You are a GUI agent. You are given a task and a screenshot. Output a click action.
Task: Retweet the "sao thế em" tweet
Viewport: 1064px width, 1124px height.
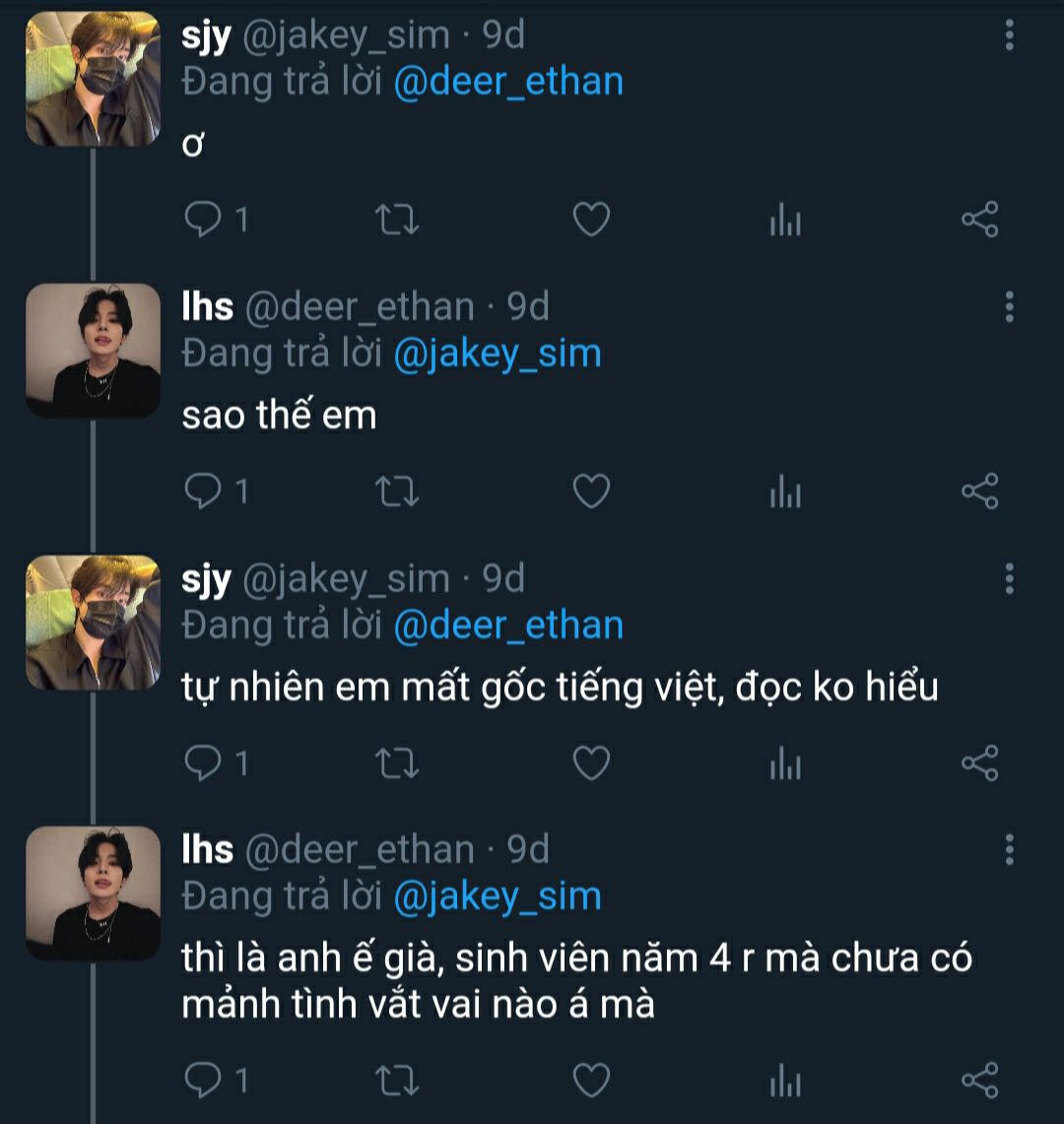tap(399, 491)
